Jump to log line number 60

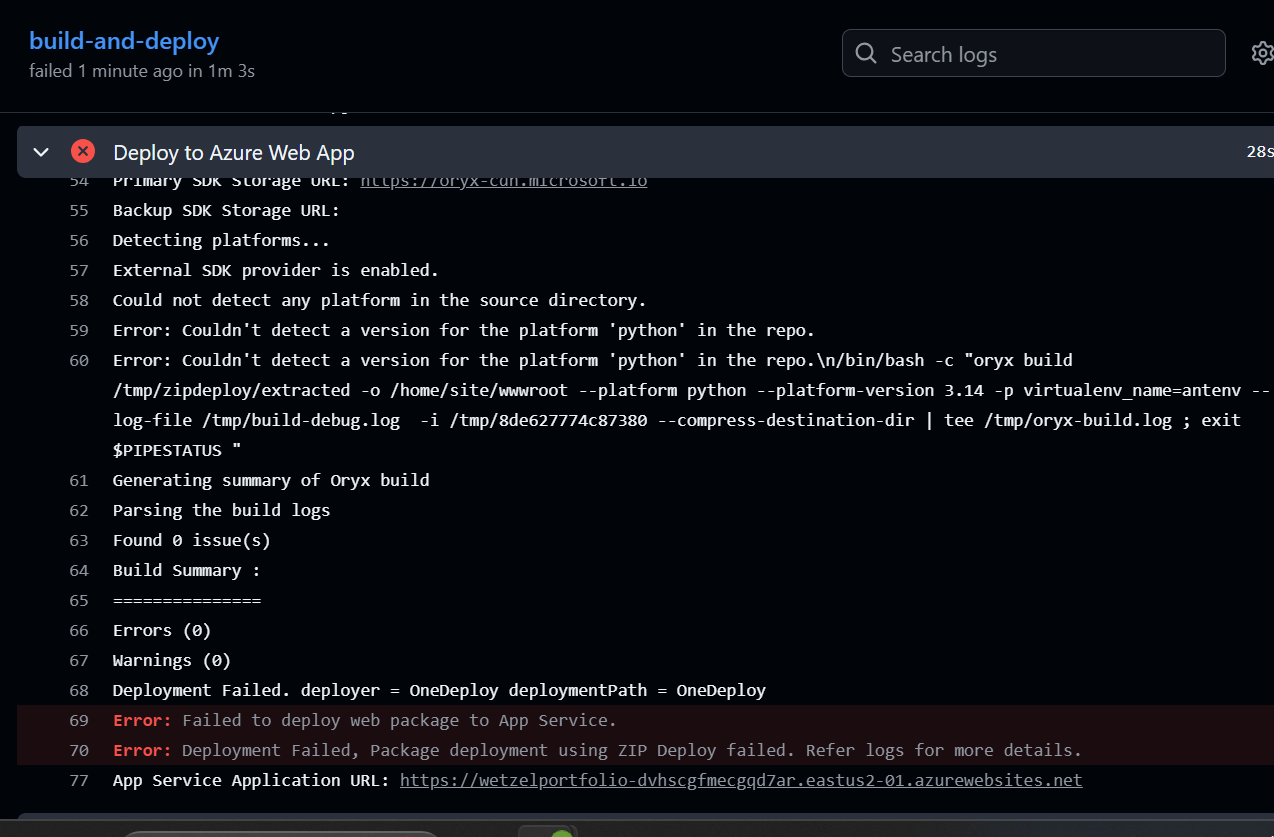click(x=79, y=360)
